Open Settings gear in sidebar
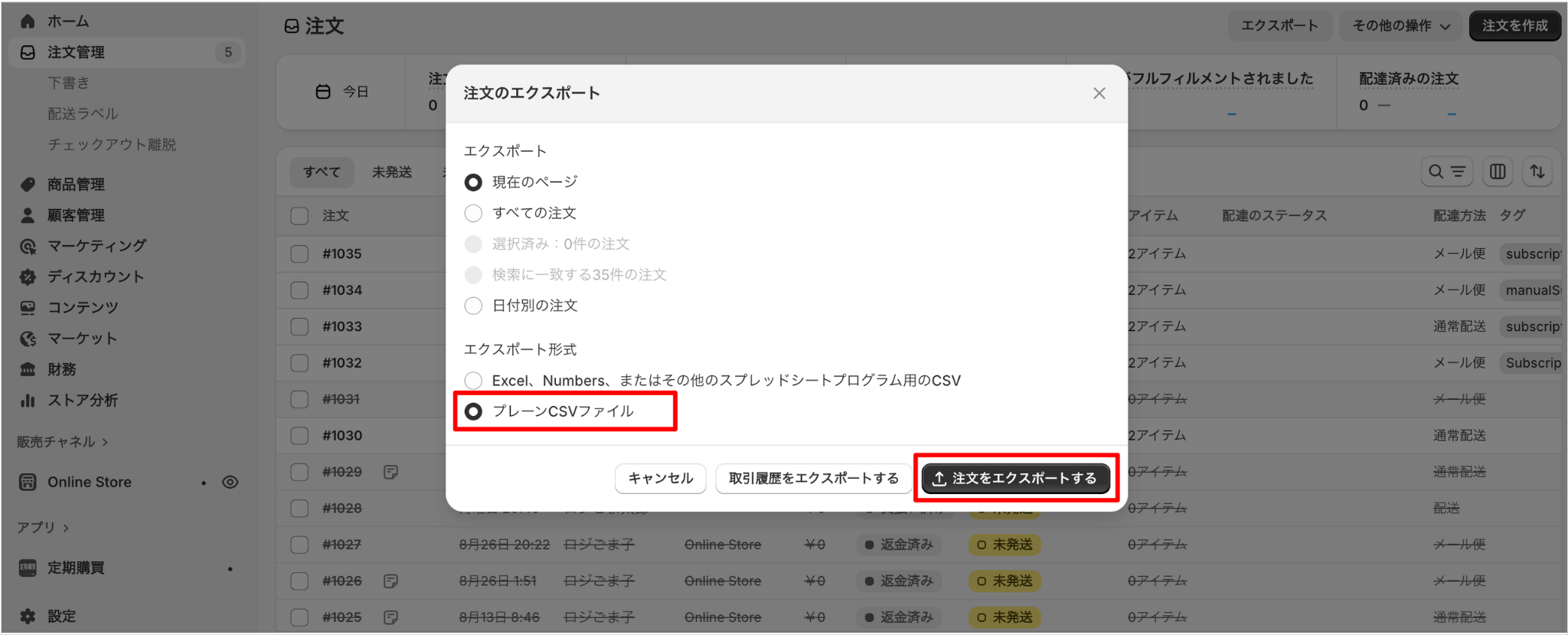1568x635 pixels. point(28,616)
